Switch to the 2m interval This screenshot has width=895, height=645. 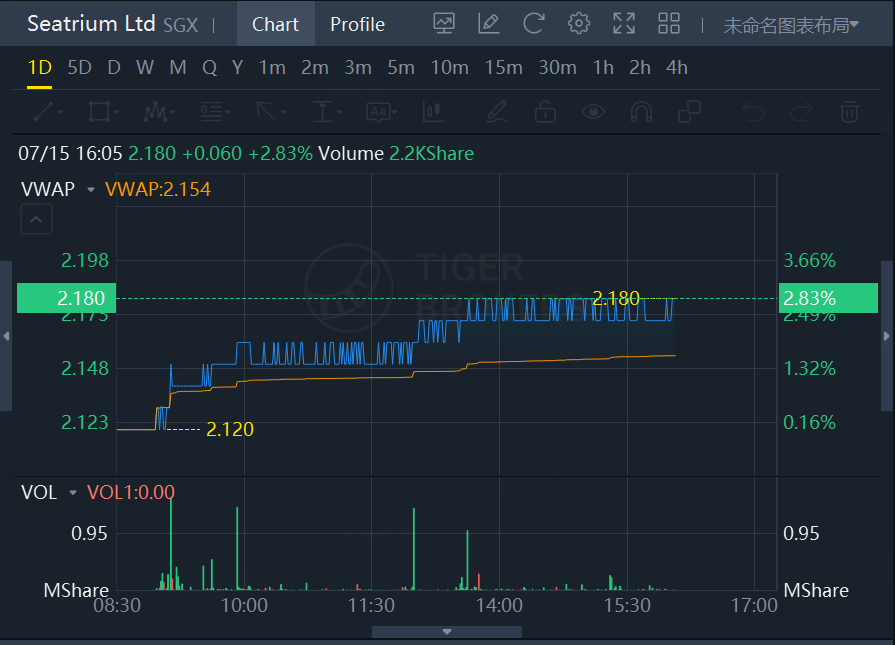click(x=315, y=68)
